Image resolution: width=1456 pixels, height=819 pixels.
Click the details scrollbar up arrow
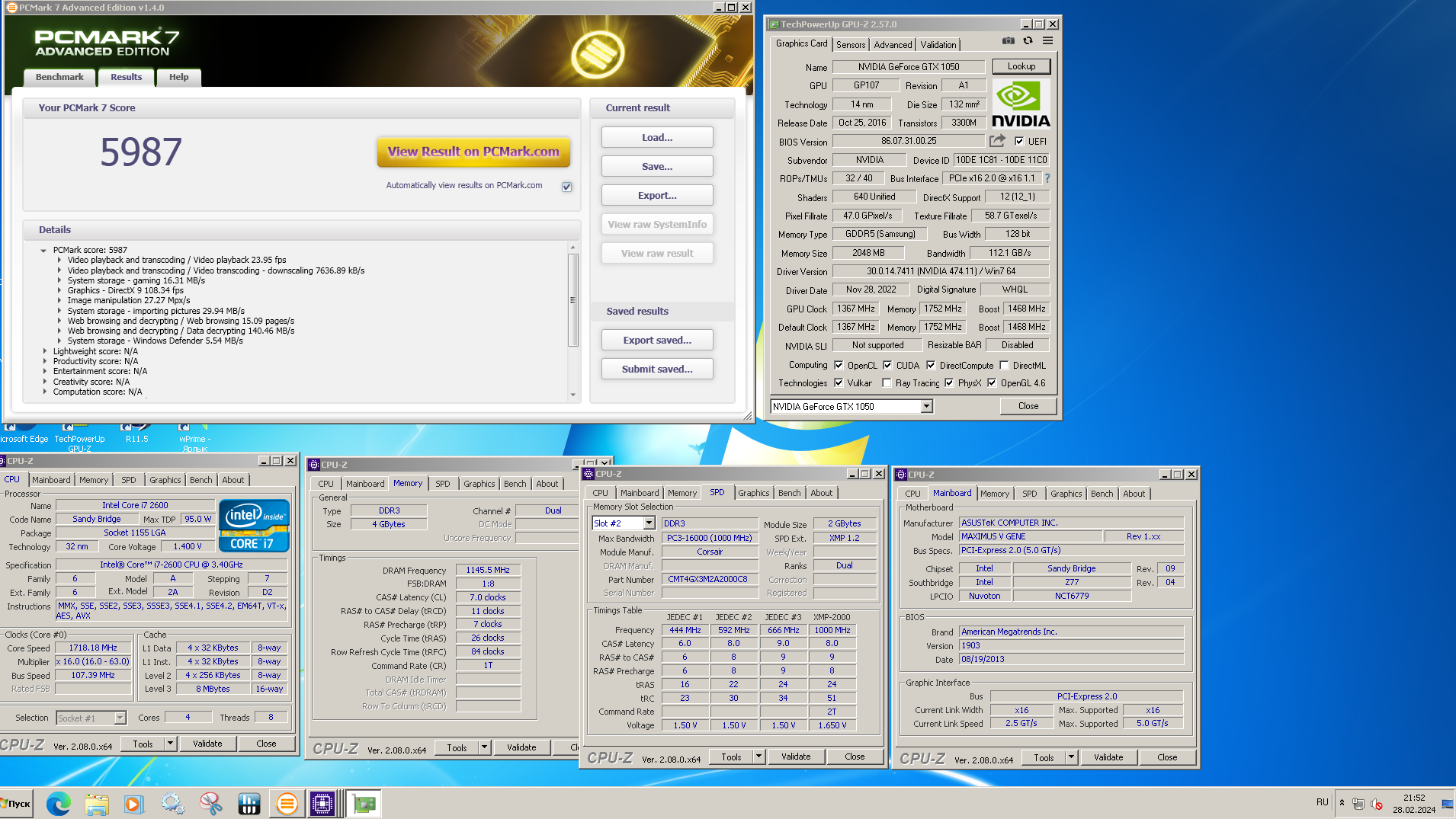click(573, 248)
